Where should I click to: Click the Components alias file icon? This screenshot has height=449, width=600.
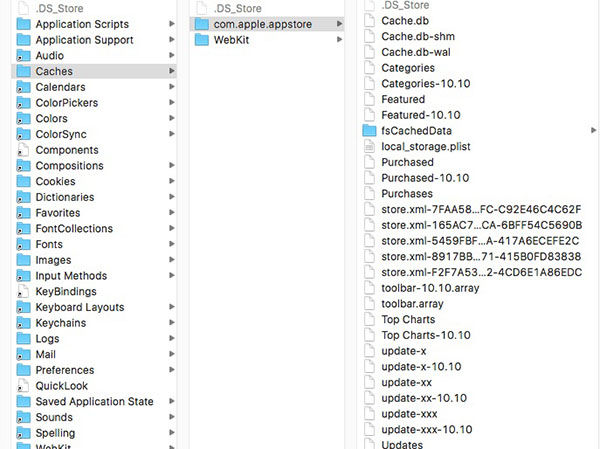pyautogui.click(x=23, y=150)
